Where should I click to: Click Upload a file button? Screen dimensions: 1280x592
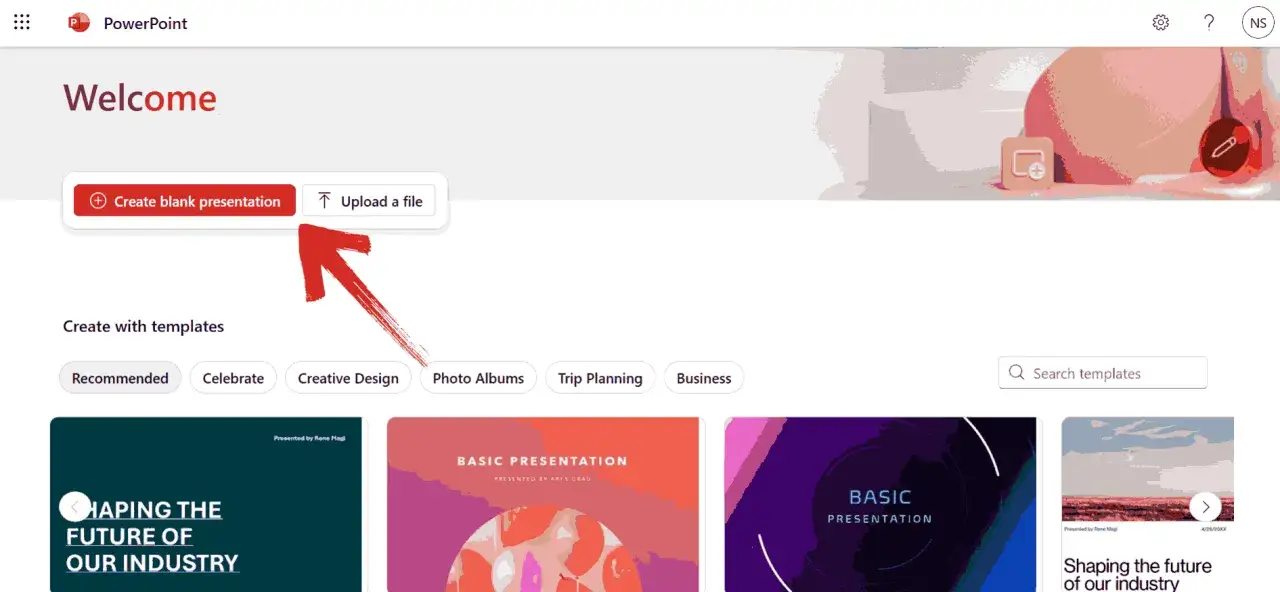[x=369, y=201]
